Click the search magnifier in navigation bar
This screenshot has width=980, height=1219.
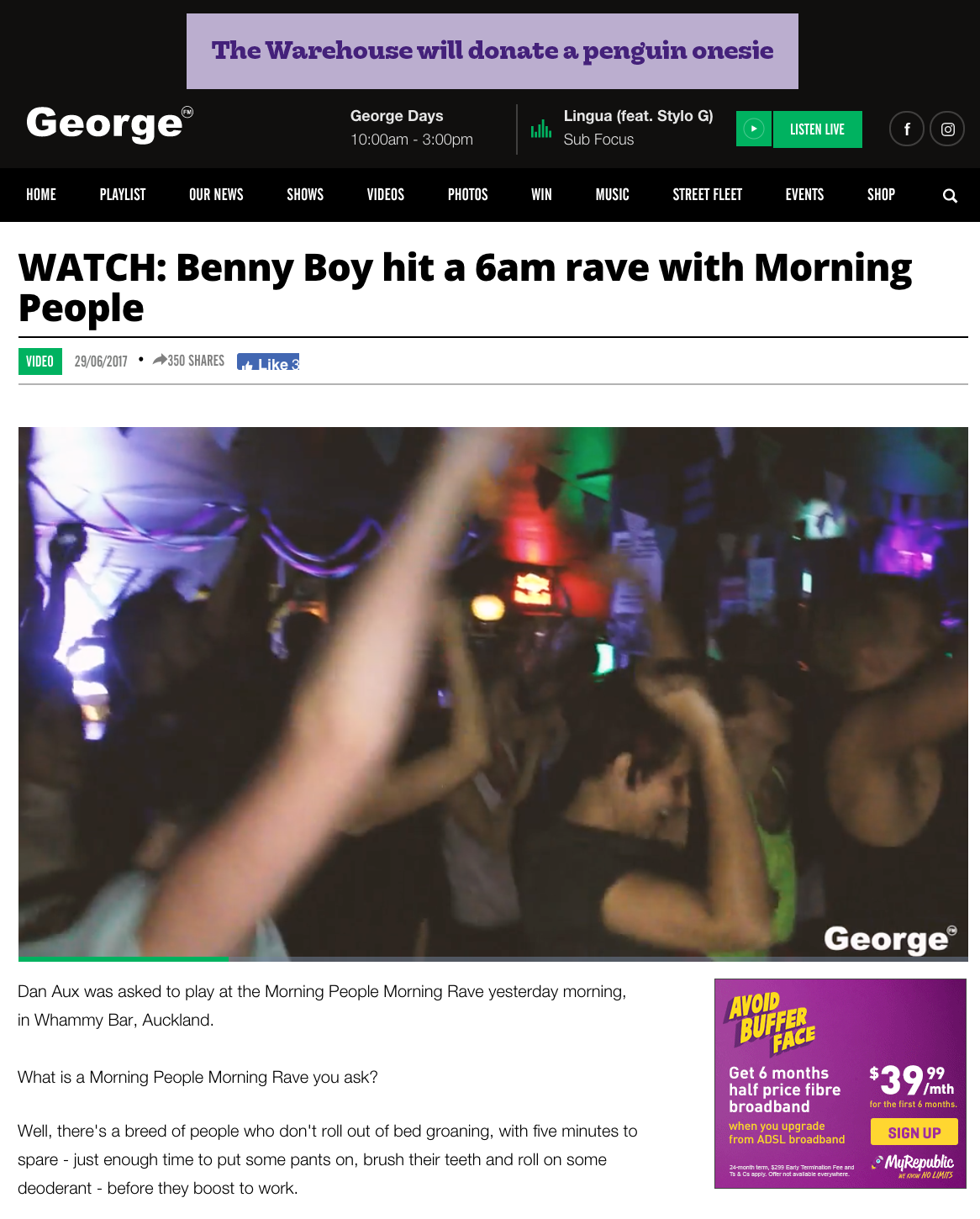tap(950, 196)
